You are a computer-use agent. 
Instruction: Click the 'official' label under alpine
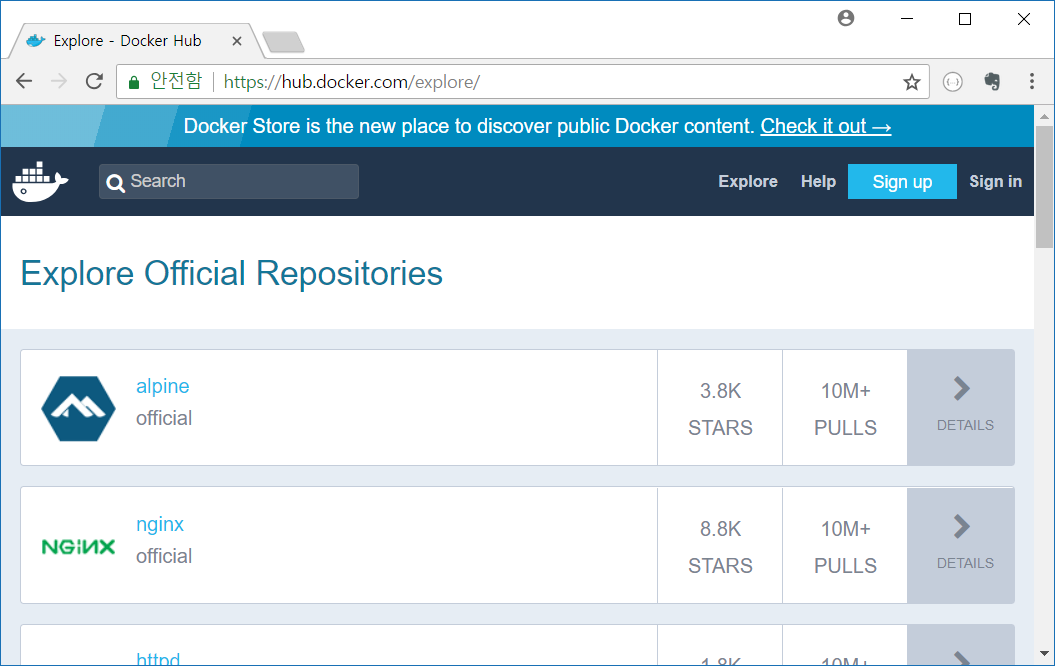point(163,418)
